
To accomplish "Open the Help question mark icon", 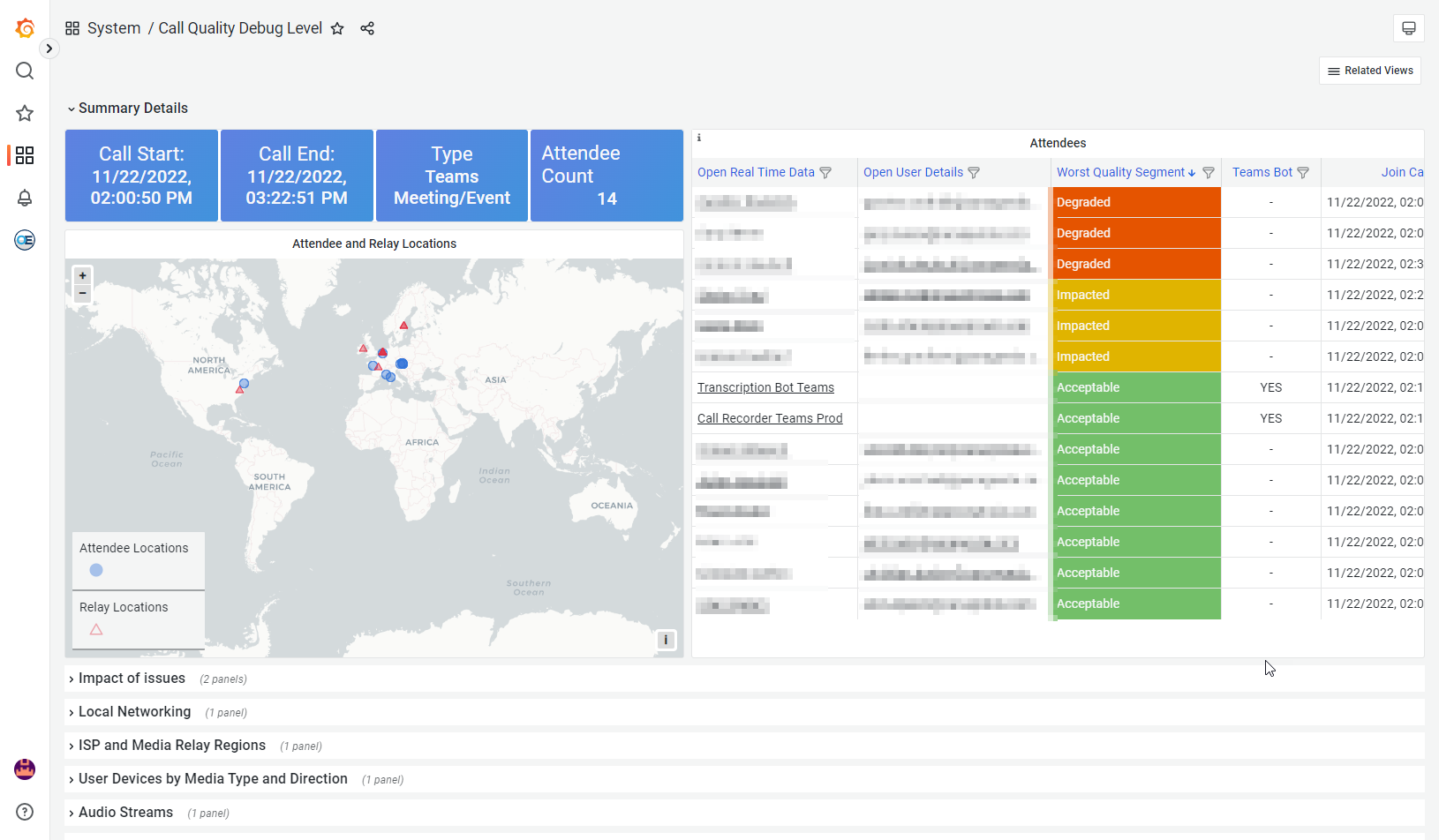I will 25,812.
